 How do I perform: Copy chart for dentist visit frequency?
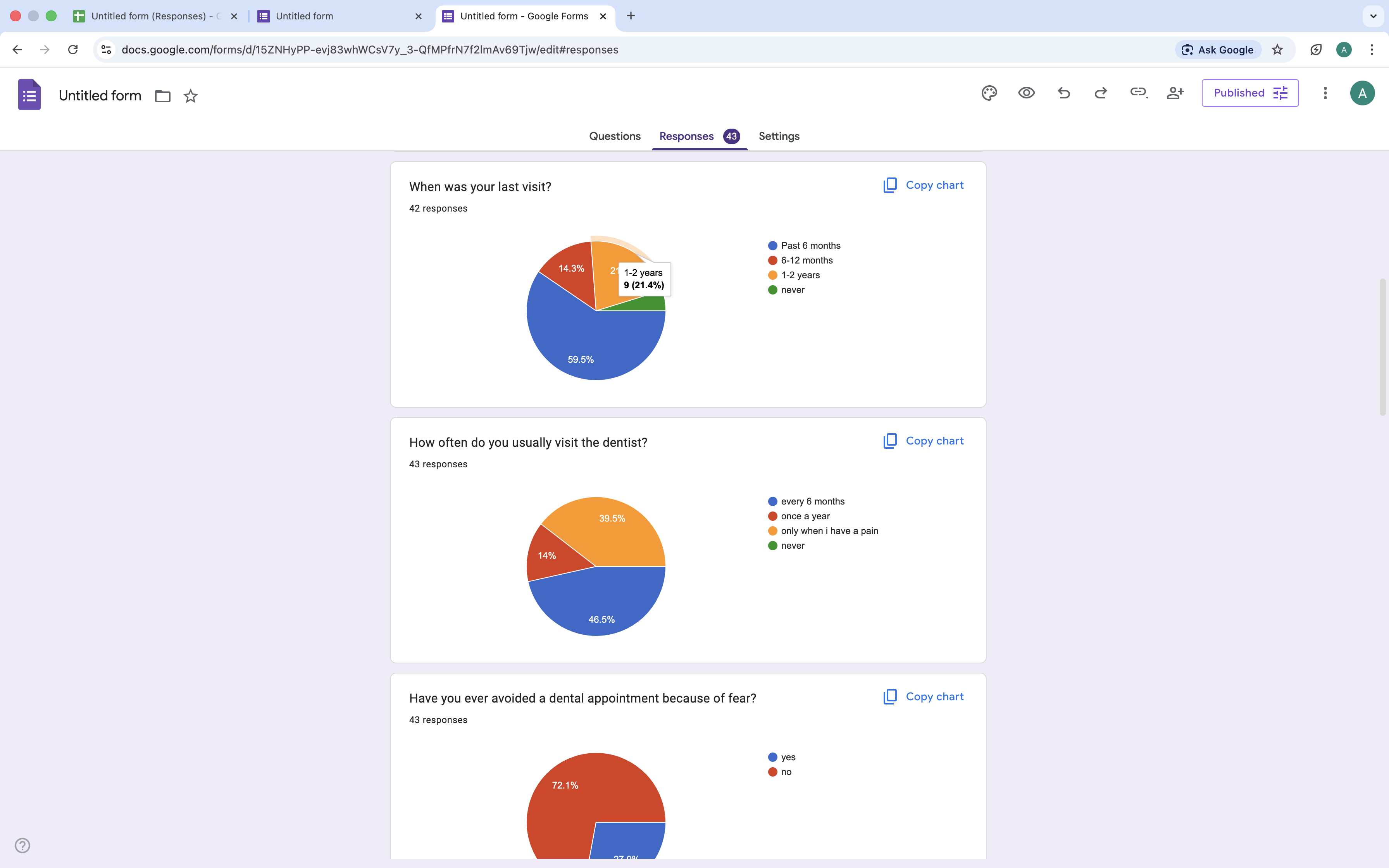pyautogui.click(x=923, y=441)
